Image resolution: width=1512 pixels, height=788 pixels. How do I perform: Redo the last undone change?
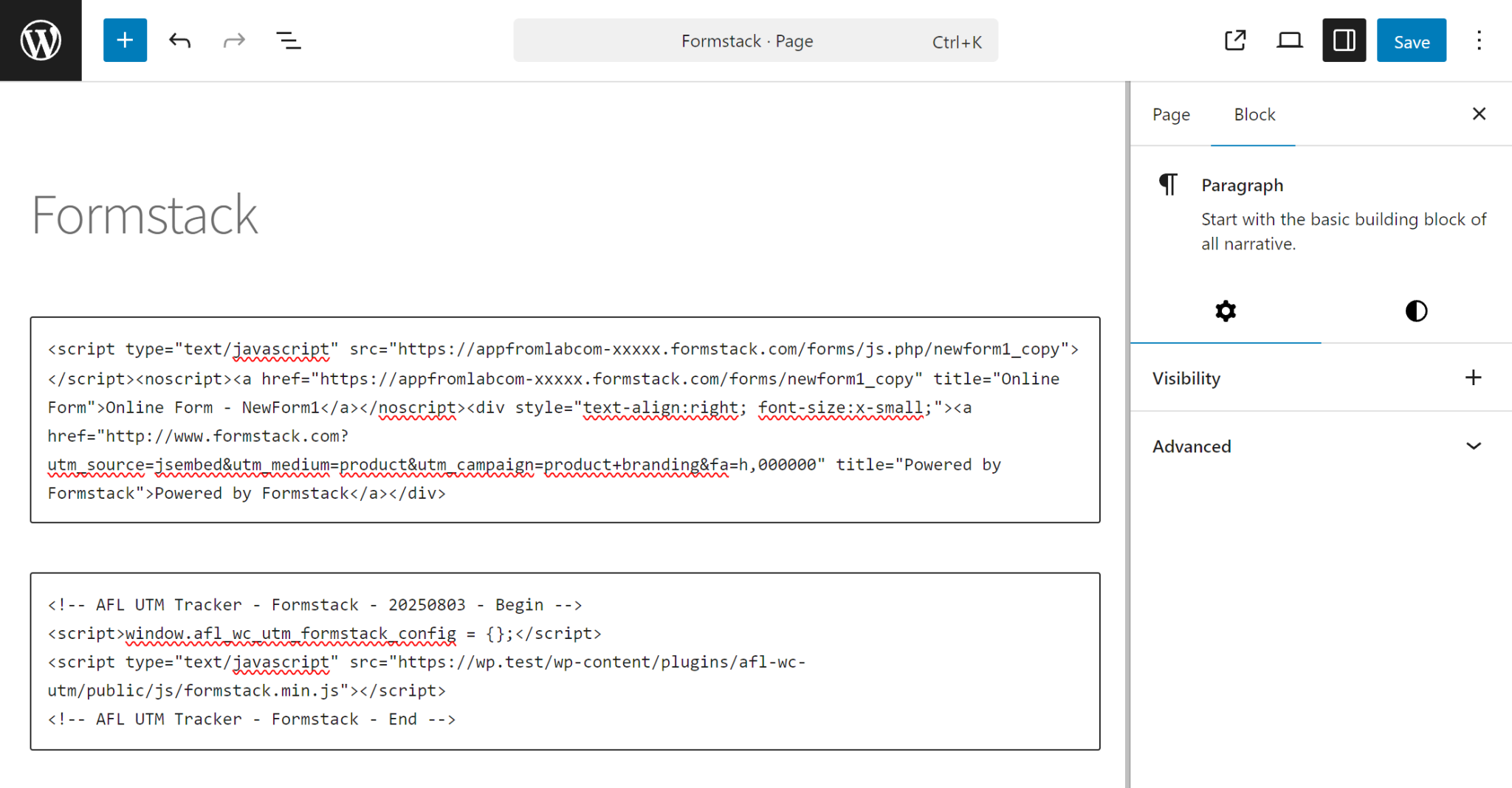click(234, 41)
